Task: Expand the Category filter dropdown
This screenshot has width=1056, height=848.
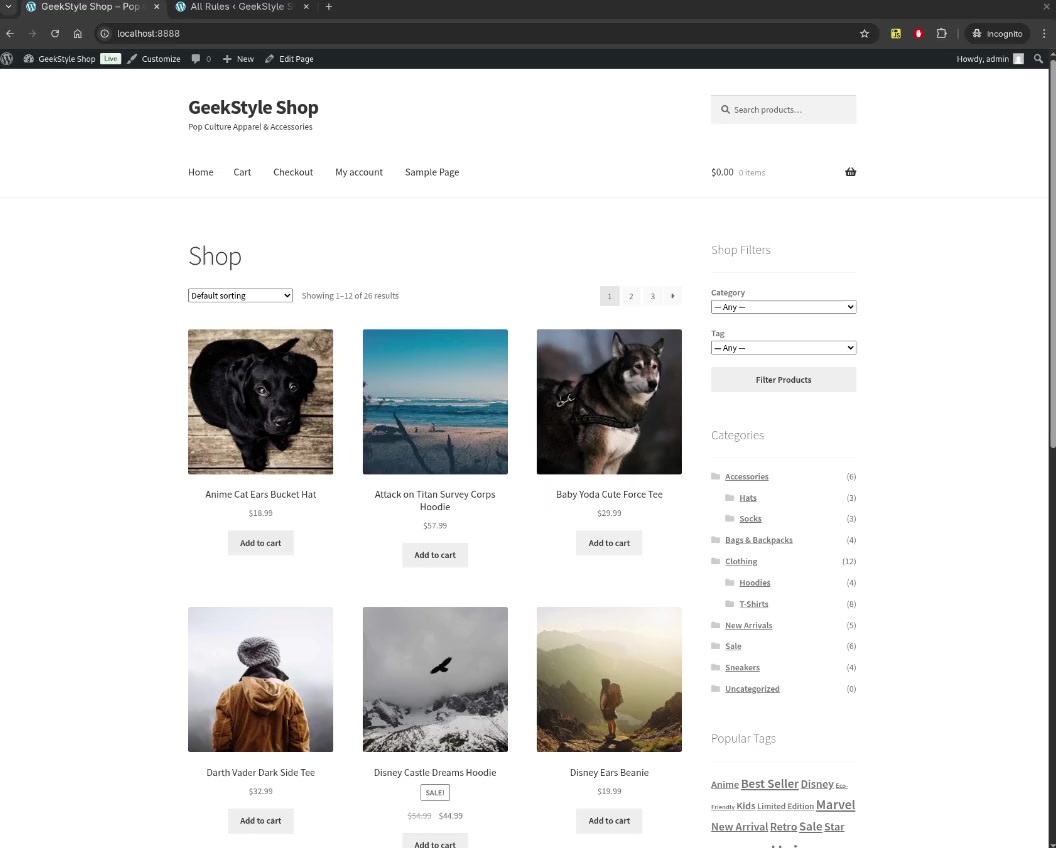Action: tap(783, 307)
